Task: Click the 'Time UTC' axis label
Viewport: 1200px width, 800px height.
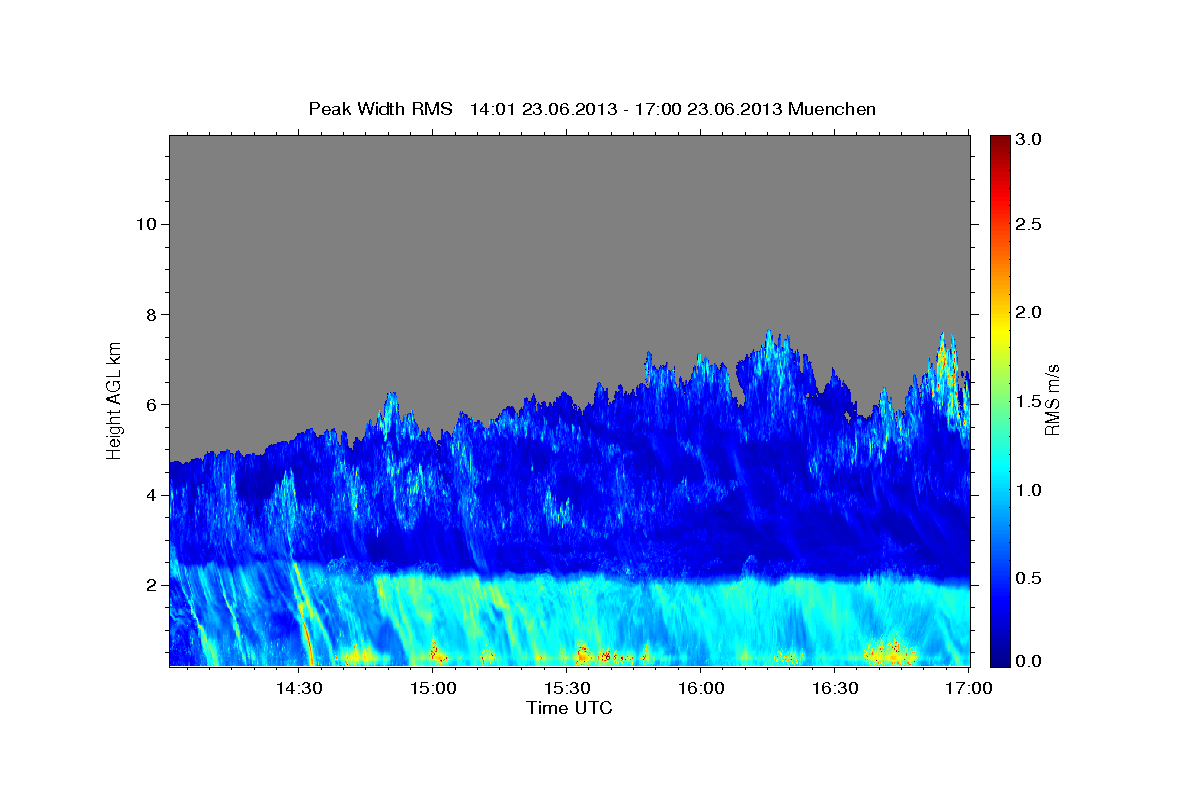Action: pos(569,708)
